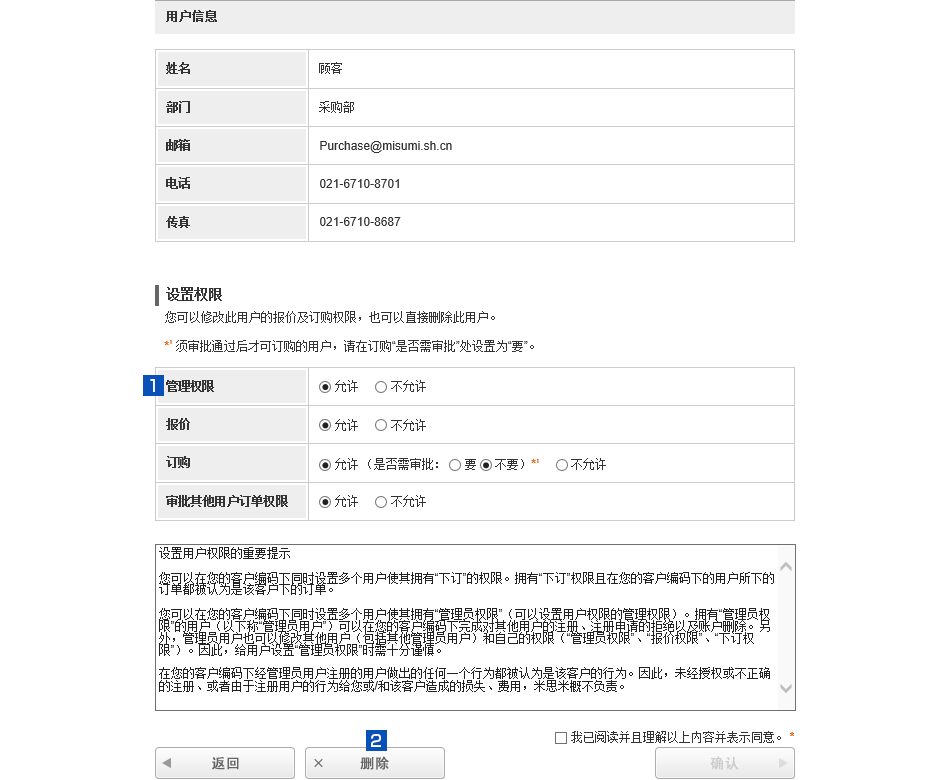Click the 邮箱 row label
The height and width of the screenshot is (780, 950).
[178, 145]
